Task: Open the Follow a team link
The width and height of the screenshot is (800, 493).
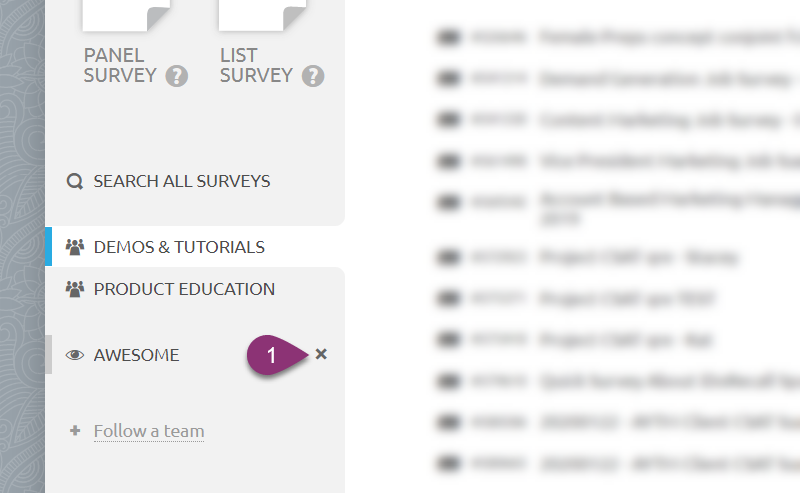Action: (x=149, y=431)
